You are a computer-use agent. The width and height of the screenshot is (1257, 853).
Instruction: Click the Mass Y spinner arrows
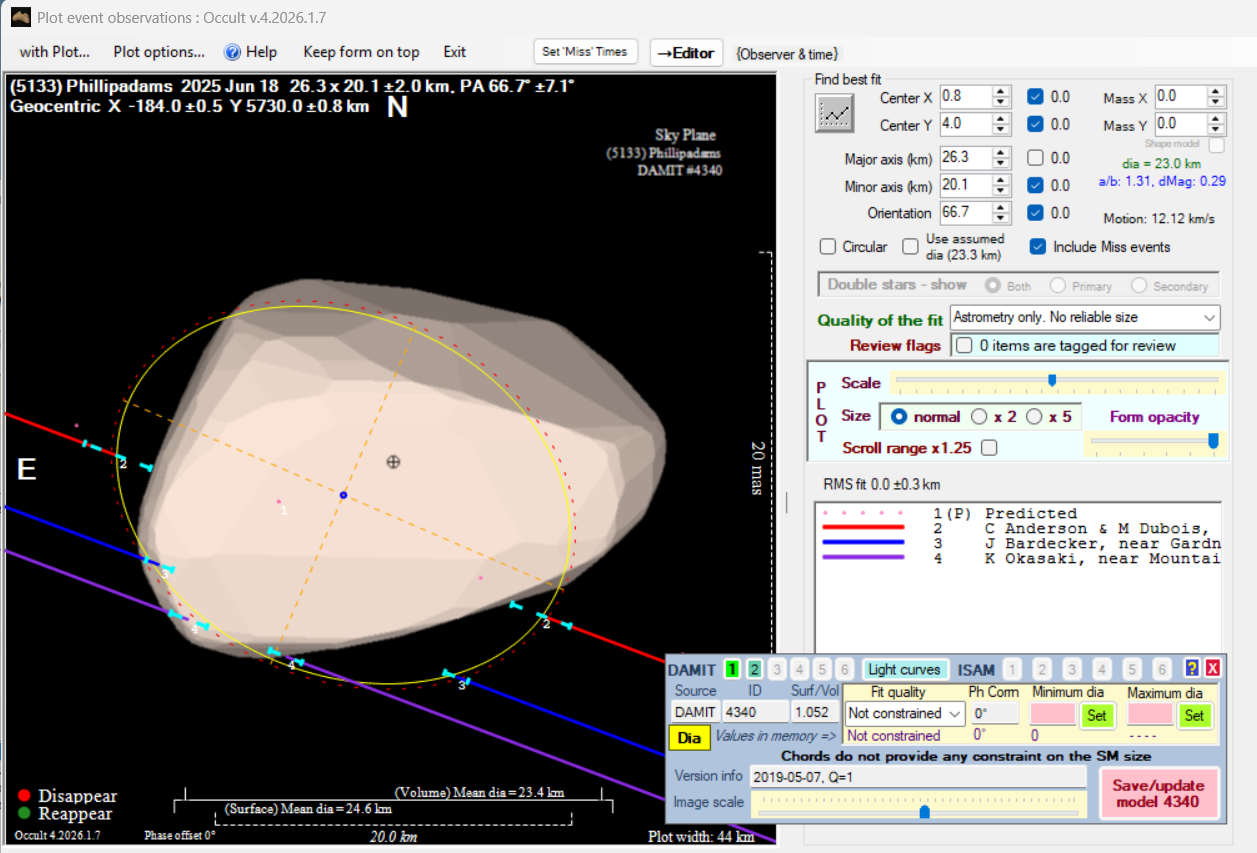1215,124
